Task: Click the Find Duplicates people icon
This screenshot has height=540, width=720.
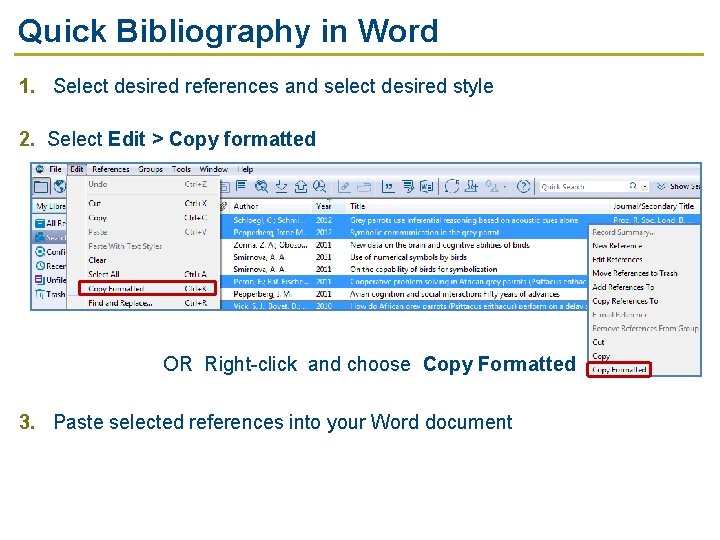Action: (x=492, y=186)
